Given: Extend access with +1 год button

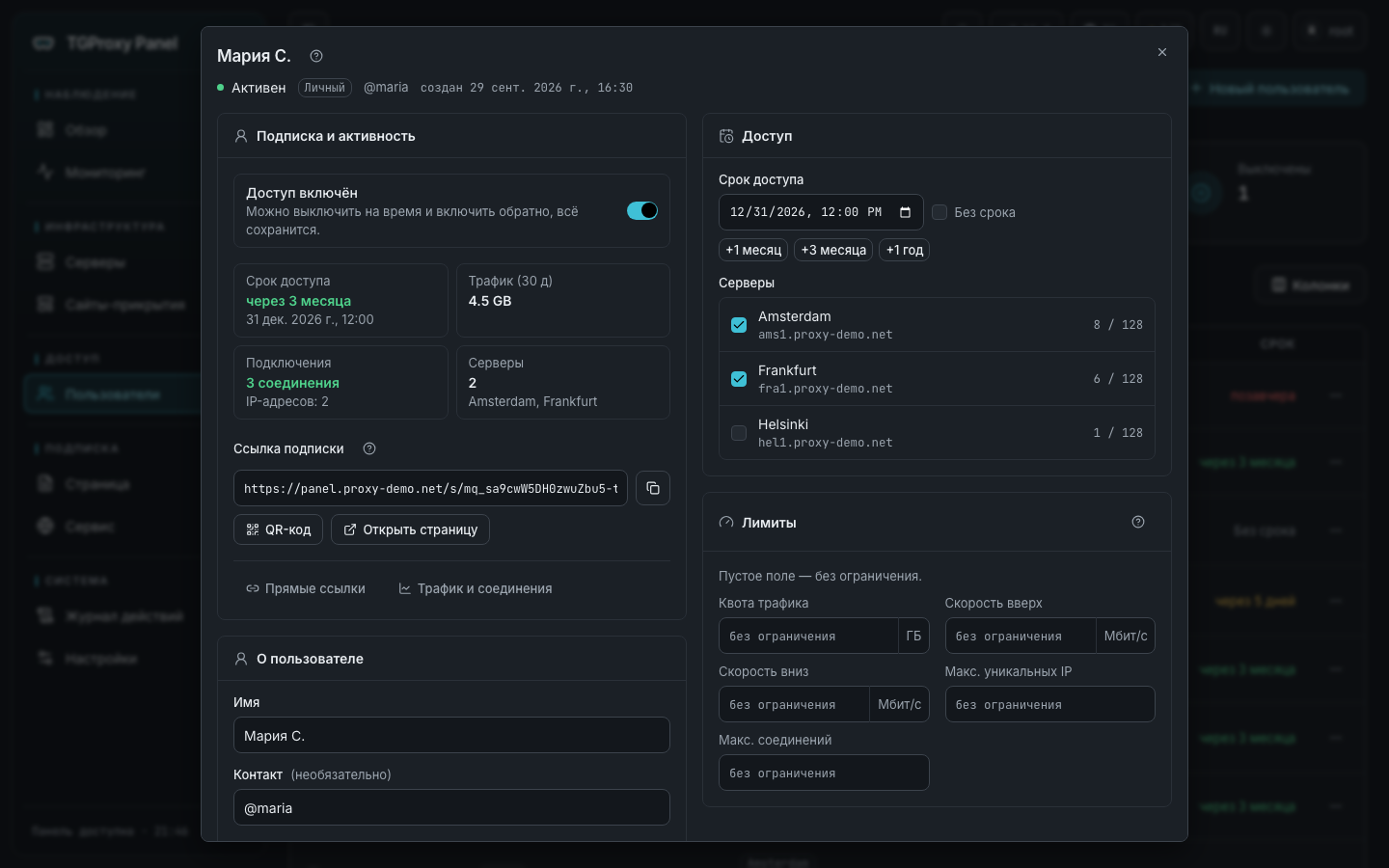Looking at the screenshot, I should (905, 250).
